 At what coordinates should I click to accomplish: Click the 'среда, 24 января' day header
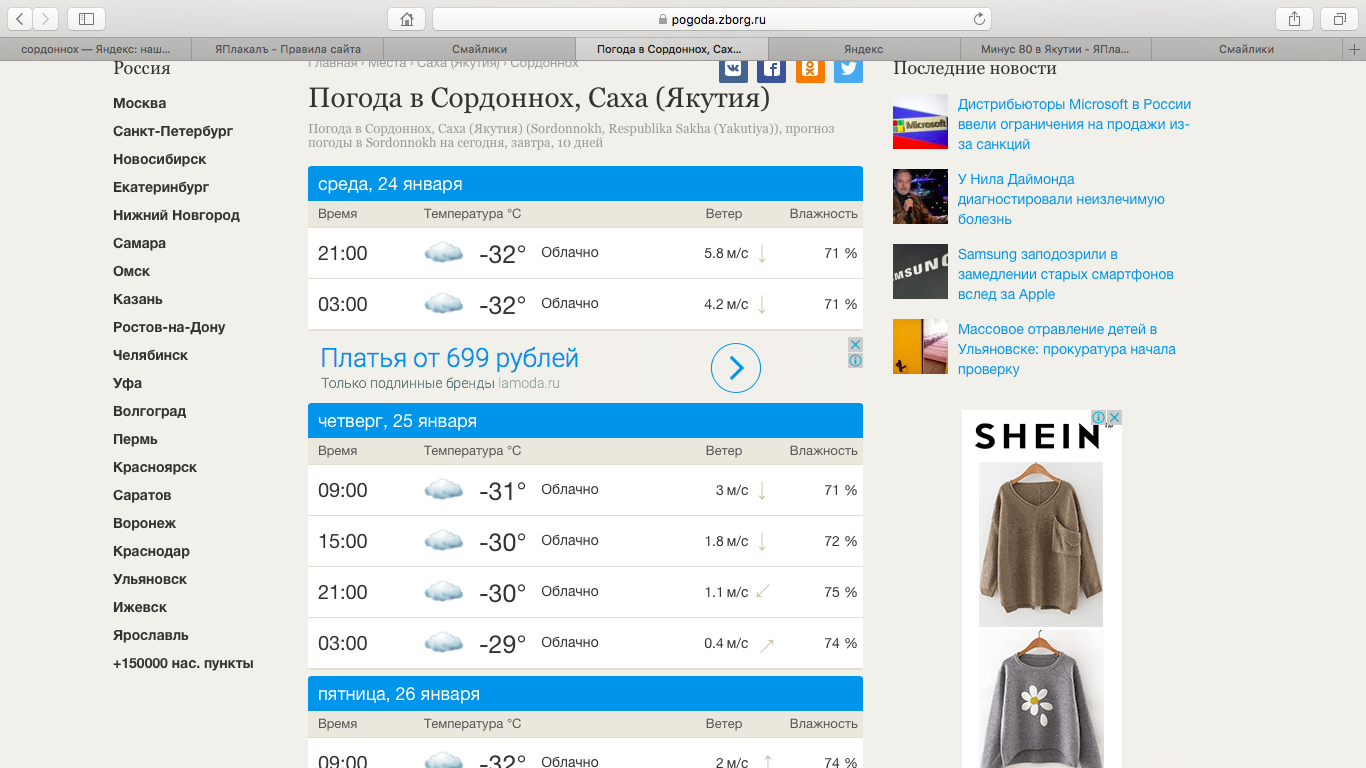click(x=585, y=184)
